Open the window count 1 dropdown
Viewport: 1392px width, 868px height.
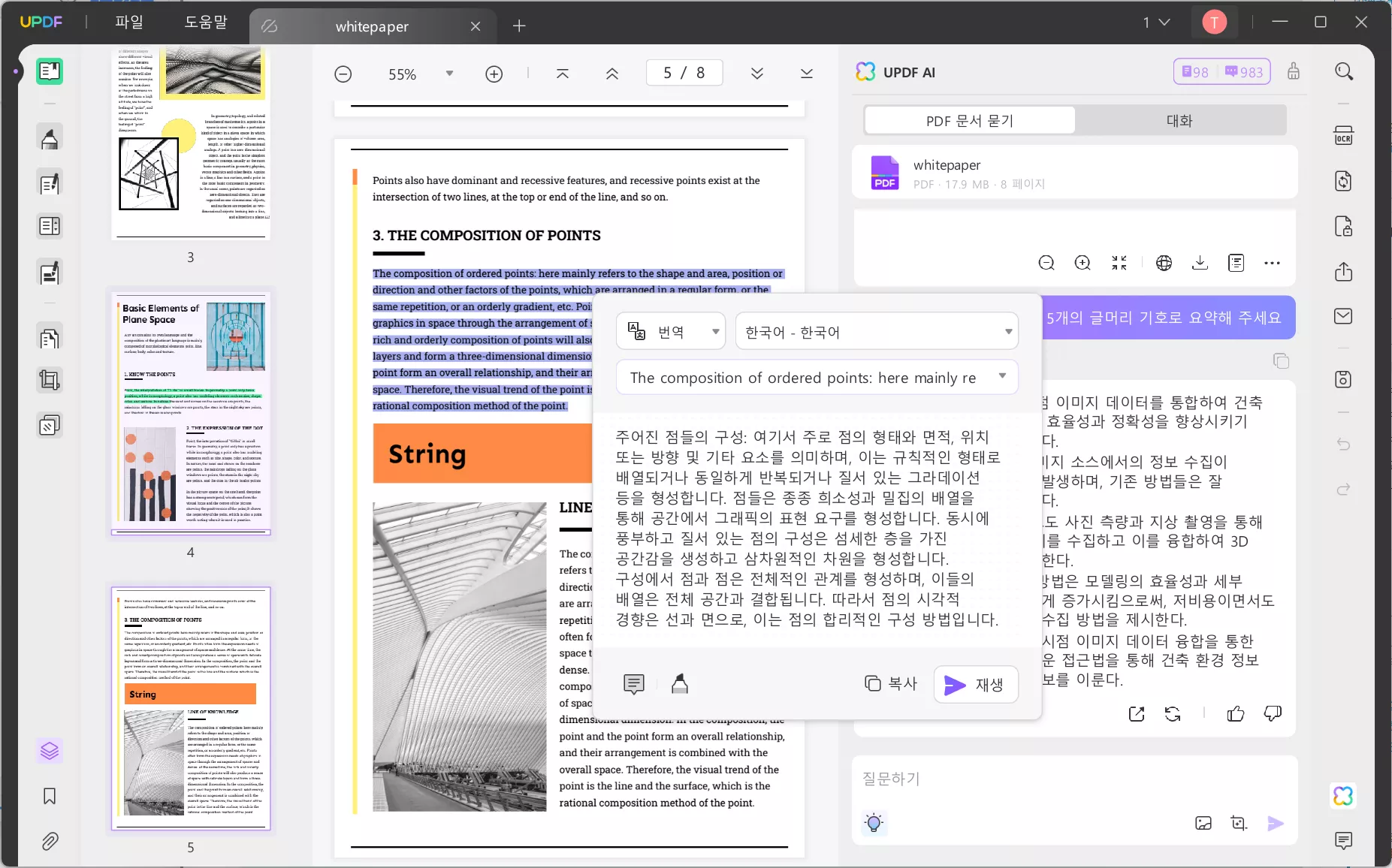tap(1157, 23)
